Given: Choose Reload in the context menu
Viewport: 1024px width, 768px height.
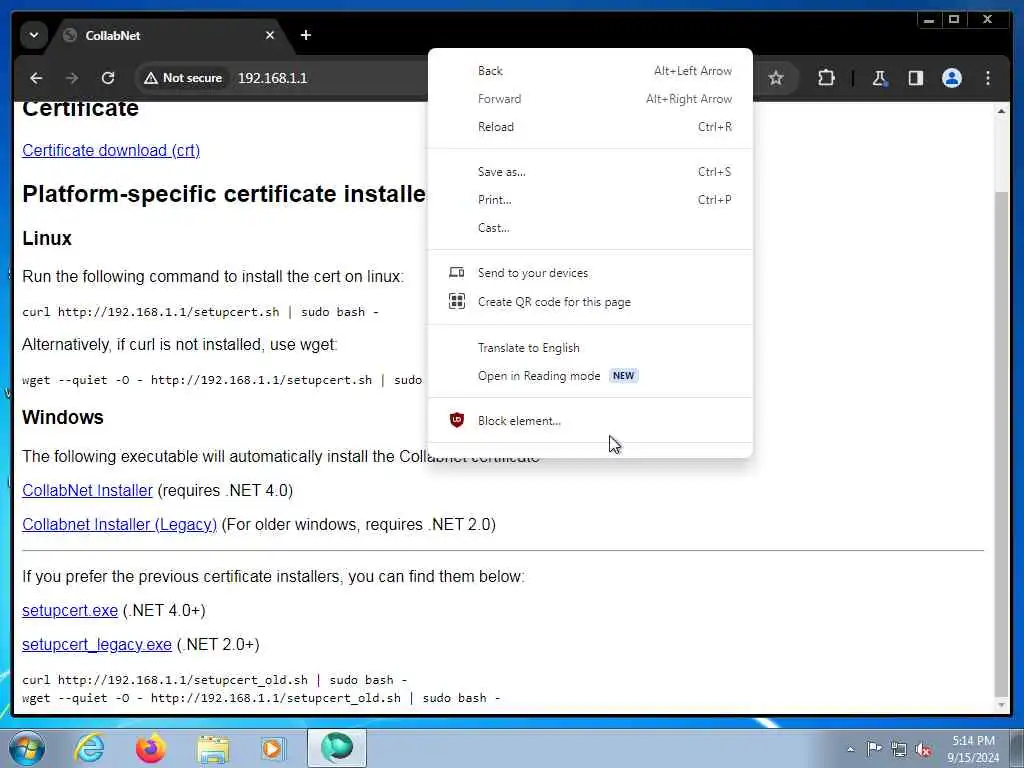Looking at the screenshot, I should (x=590, y=127).
